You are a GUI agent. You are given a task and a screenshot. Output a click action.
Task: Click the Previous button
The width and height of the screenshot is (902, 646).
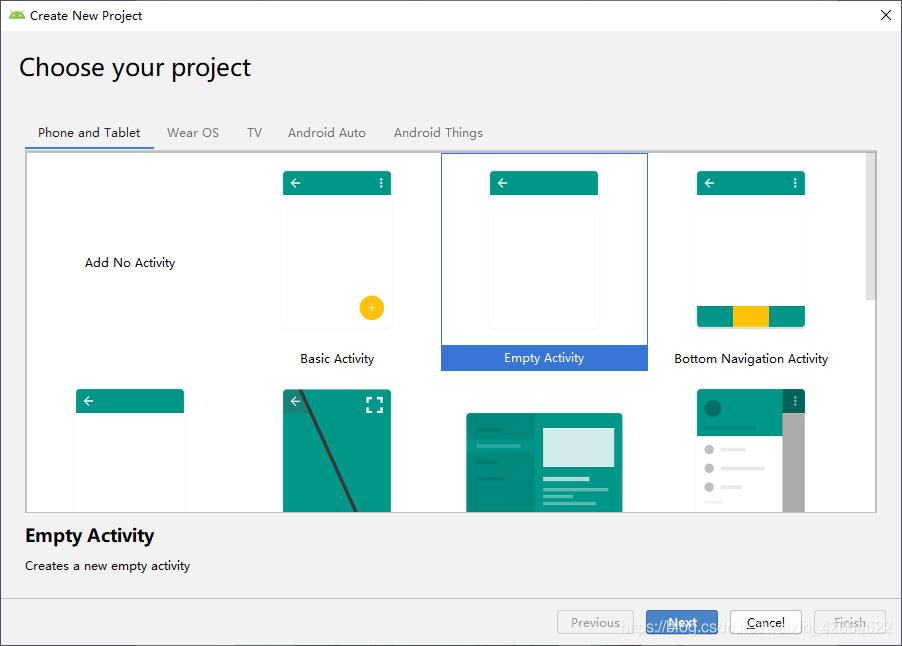coord(595,622)
